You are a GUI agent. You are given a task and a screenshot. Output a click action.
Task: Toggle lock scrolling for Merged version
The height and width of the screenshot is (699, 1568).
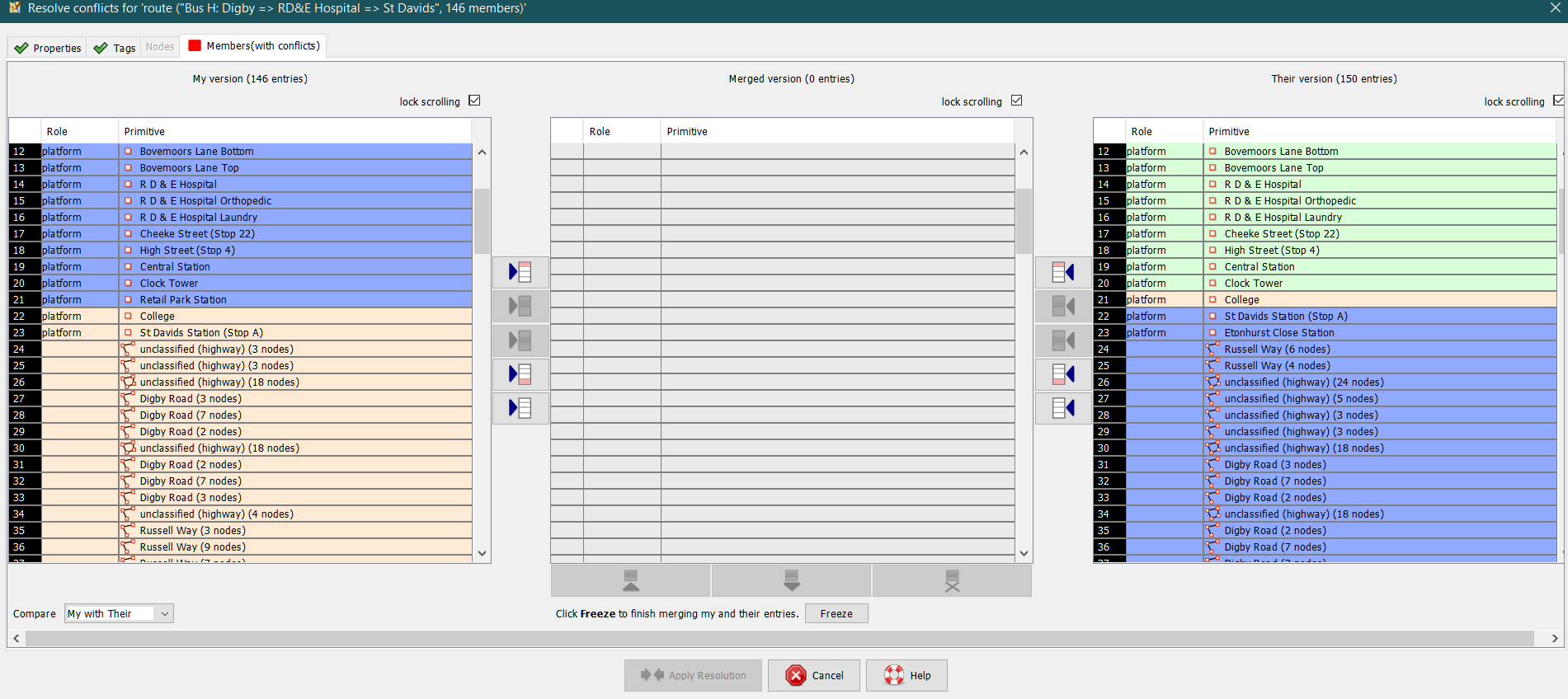(1016, 101)
